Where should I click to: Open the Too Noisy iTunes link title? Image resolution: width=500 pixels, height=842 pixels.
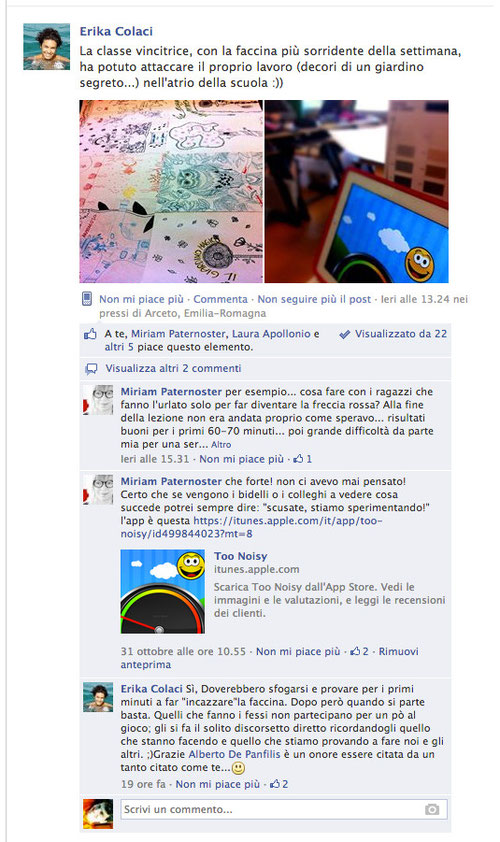(x=241, y=556)
